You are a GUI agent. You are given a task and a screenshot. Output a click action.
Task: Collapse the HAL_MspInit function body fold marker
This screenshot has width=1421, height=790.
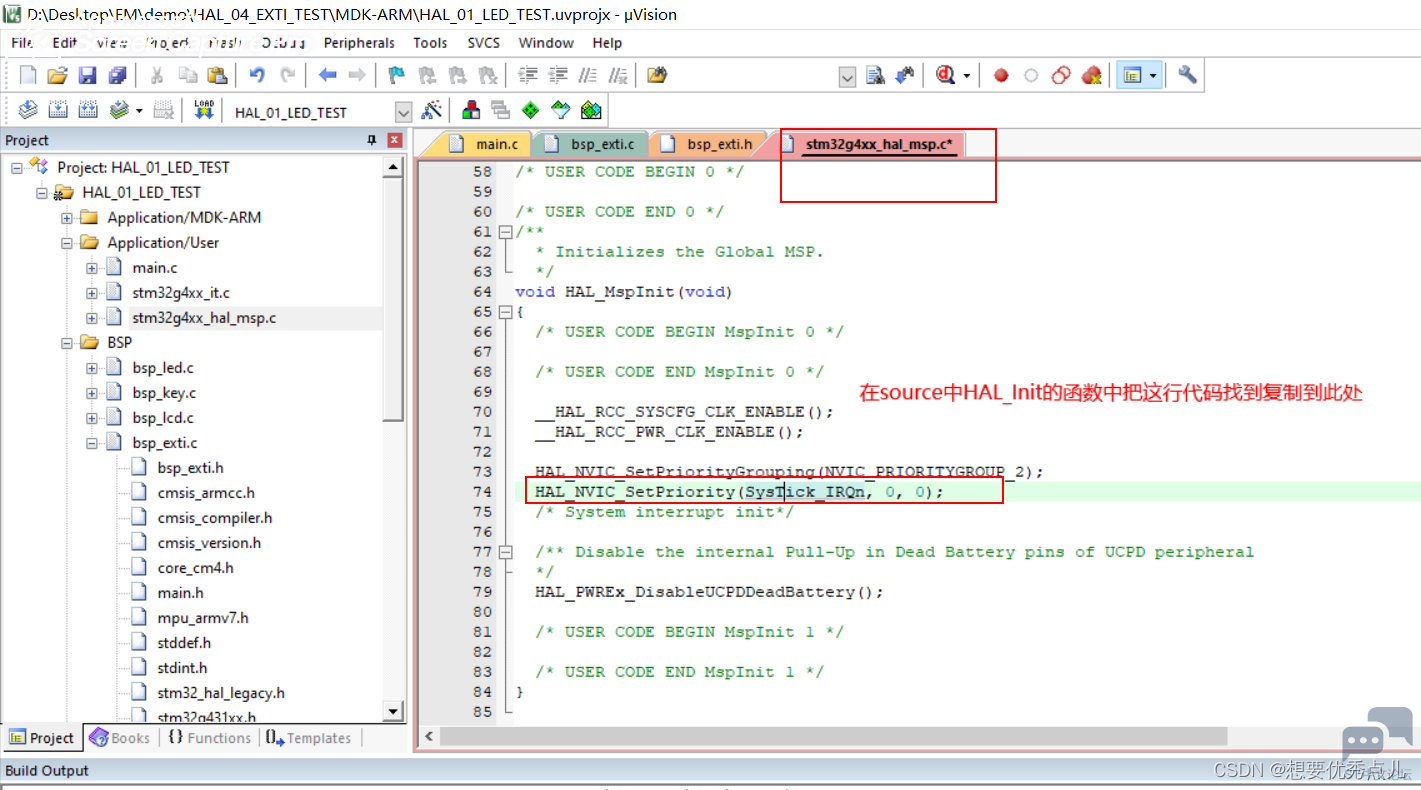[x=505, y=312]
